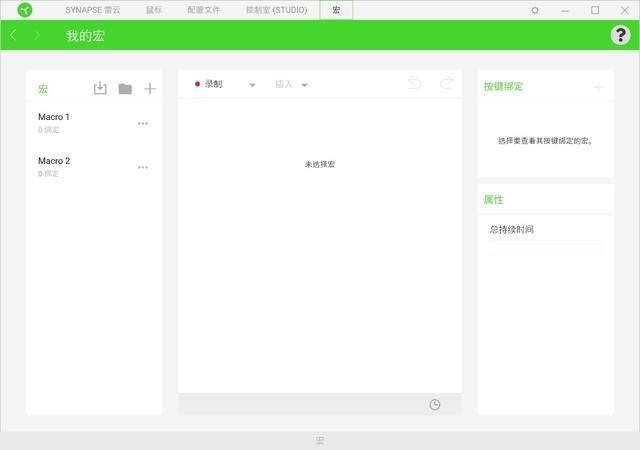Image resolution: width=640 pixels, height=450 pixels.
Task: Open the macro folder icon
Action: 125,89
